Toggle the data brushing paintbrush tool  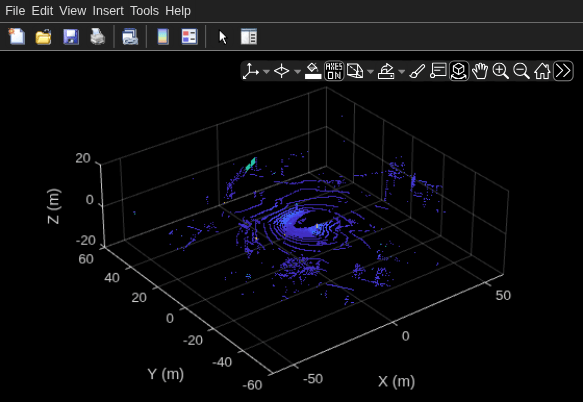[x=417, y=71]
